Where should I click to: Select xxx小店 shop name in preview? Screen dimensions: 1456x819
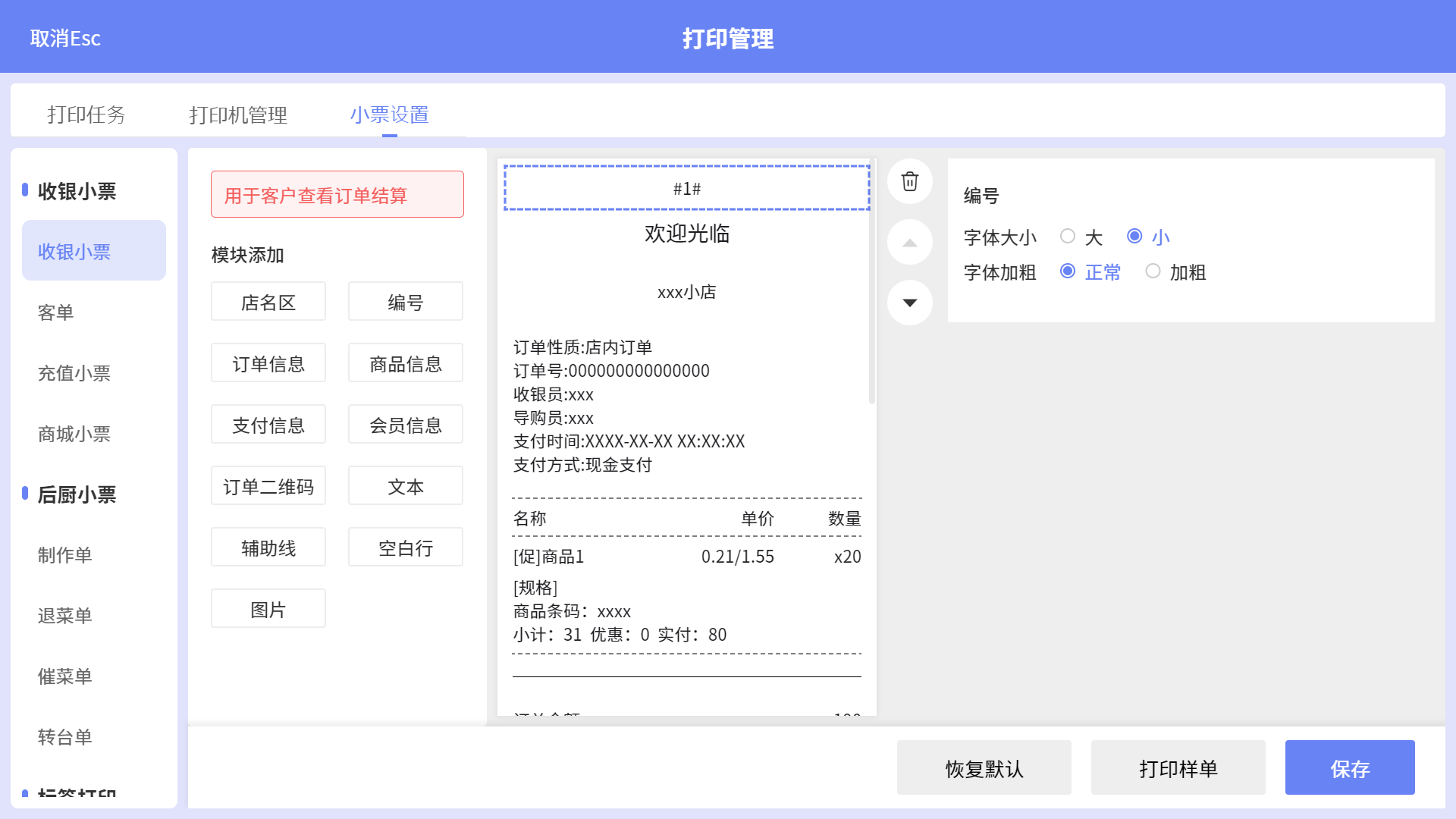[x=686, y=292]
